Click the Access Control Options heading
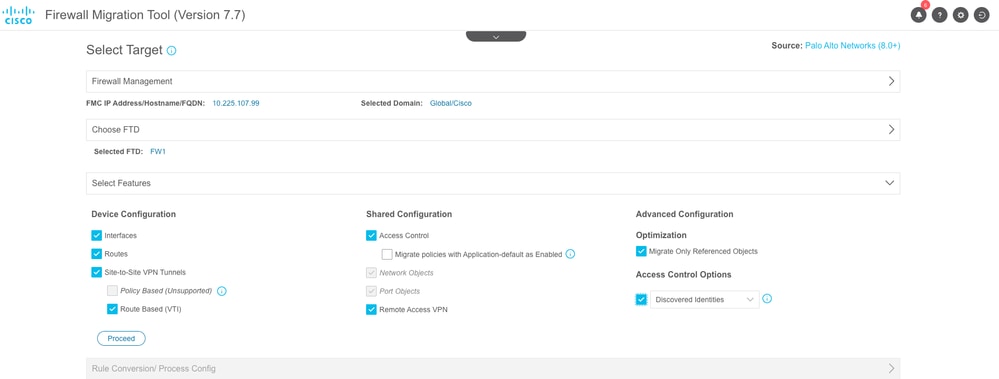 pyautogui.click(x=684, y=275)
